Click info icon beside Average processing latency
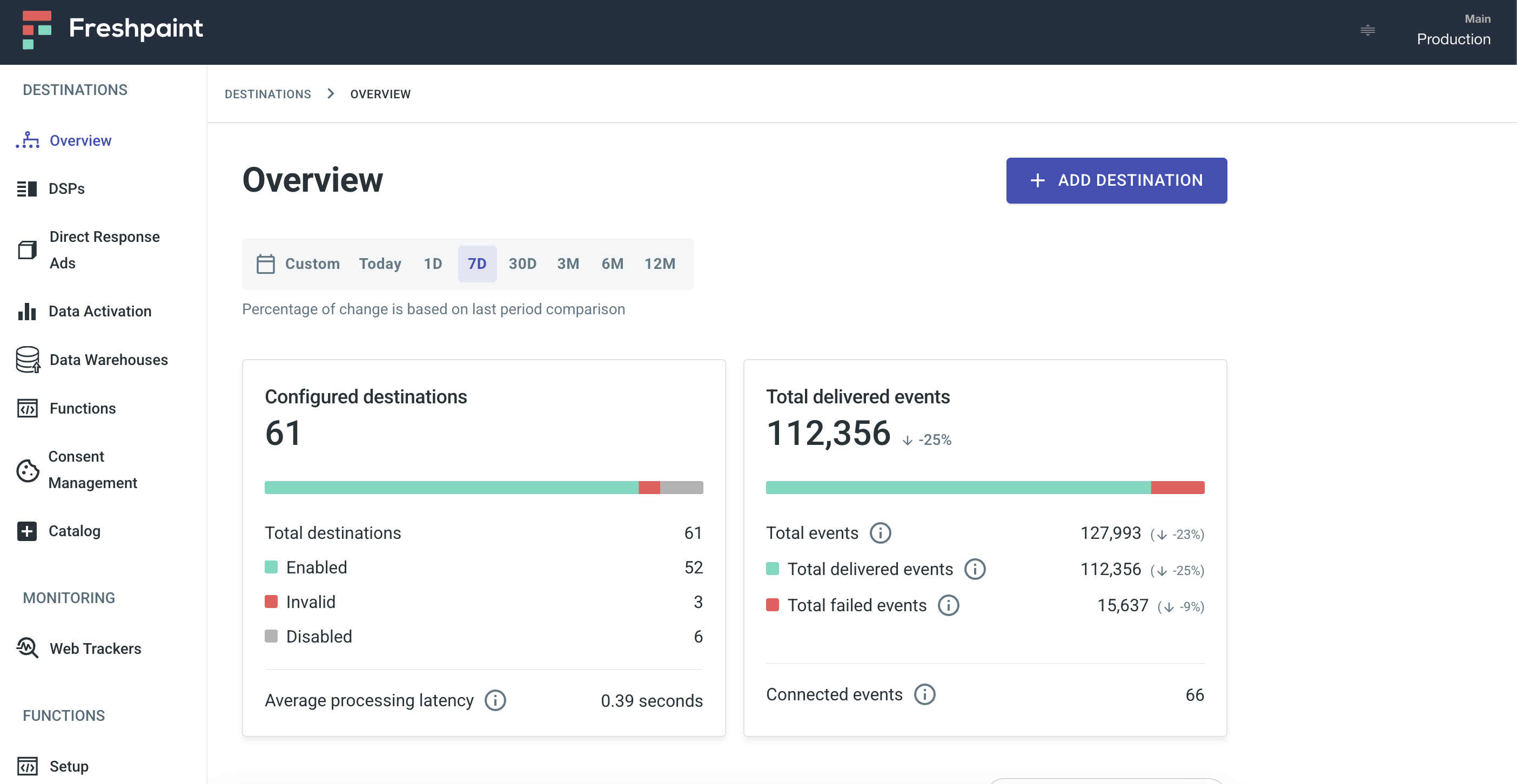This screenshot has width=1517, height=784. (495, 700)
